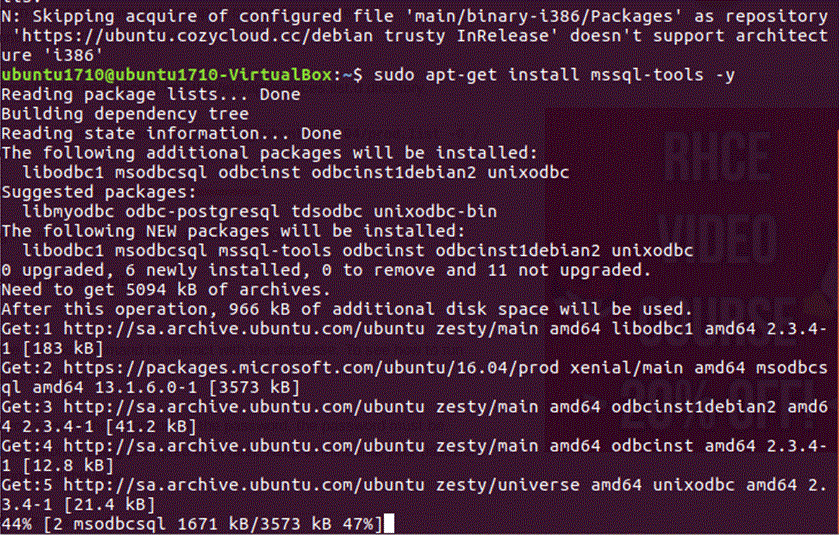Click the white terminal cursor block after 47%]
Image resolution: width=839 pixels, height=535 pixels.
pos(389,524)
